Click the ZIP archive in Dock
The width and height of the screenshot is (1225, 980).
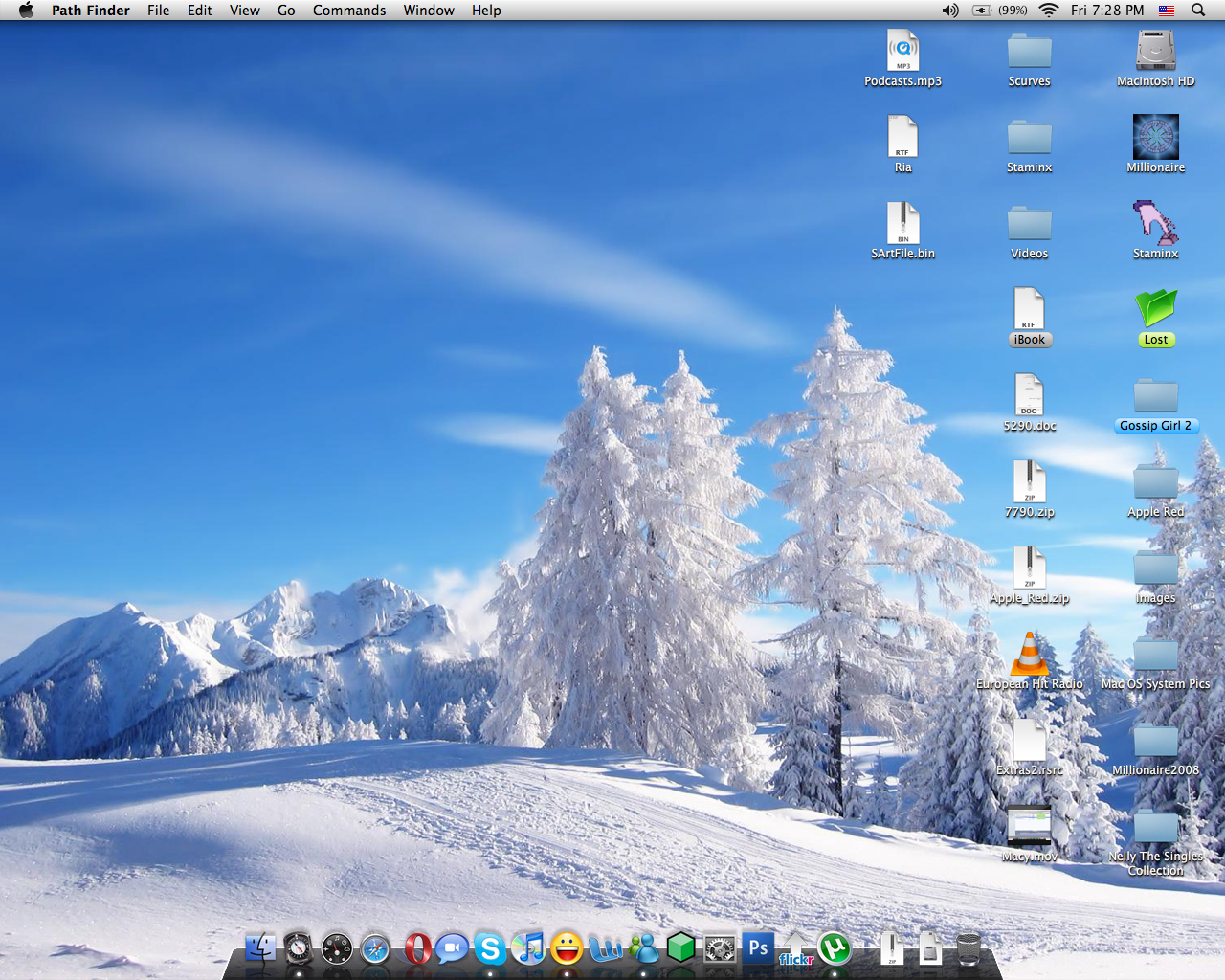pos(891,948)
